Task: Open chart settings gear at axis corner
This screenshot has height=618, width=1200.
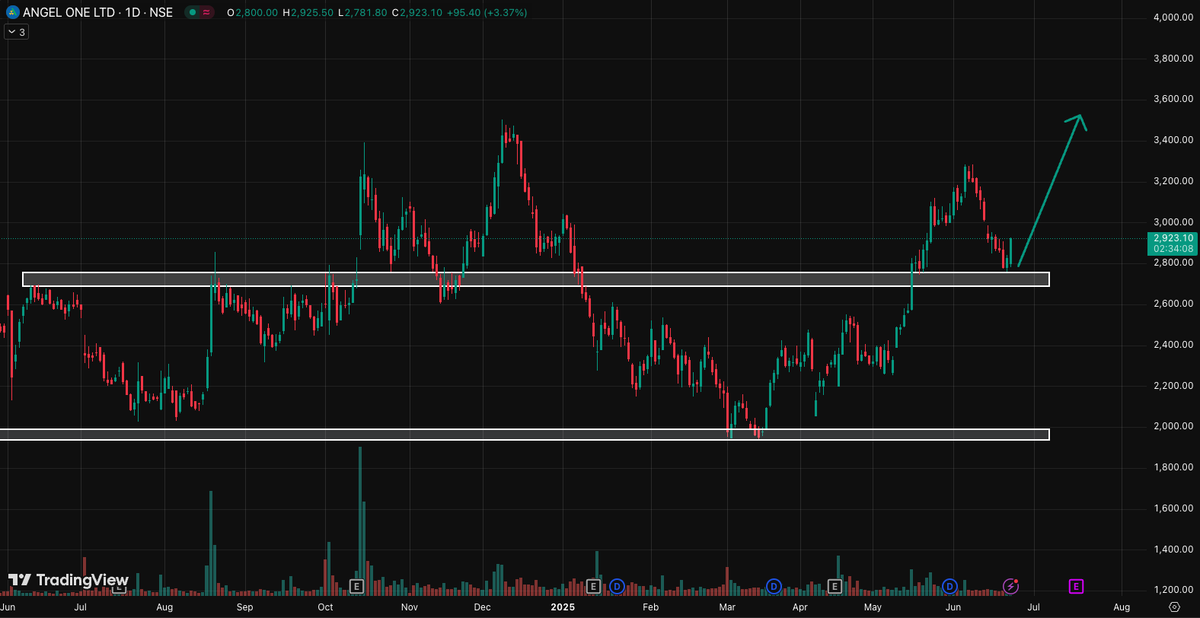Action: 1174,606
